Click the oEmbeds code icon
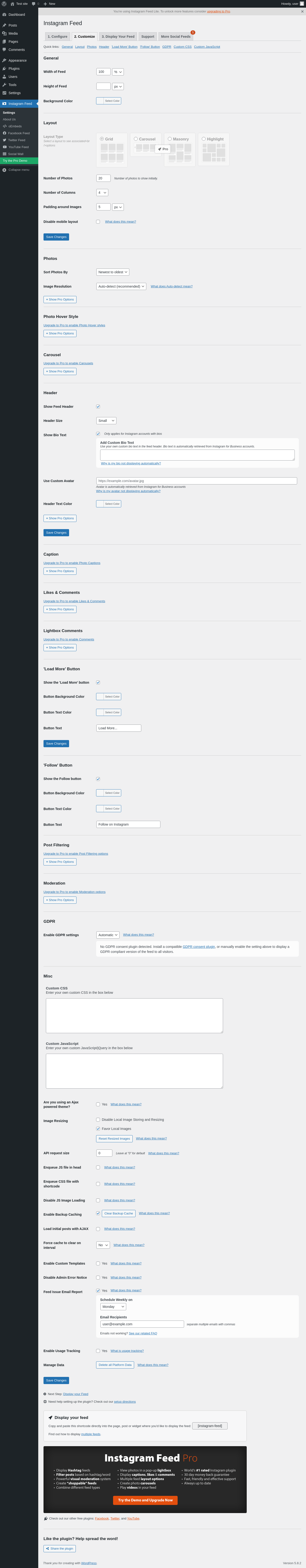The image size is (306, 1568). pyautogui.click(x=5, y=126)
